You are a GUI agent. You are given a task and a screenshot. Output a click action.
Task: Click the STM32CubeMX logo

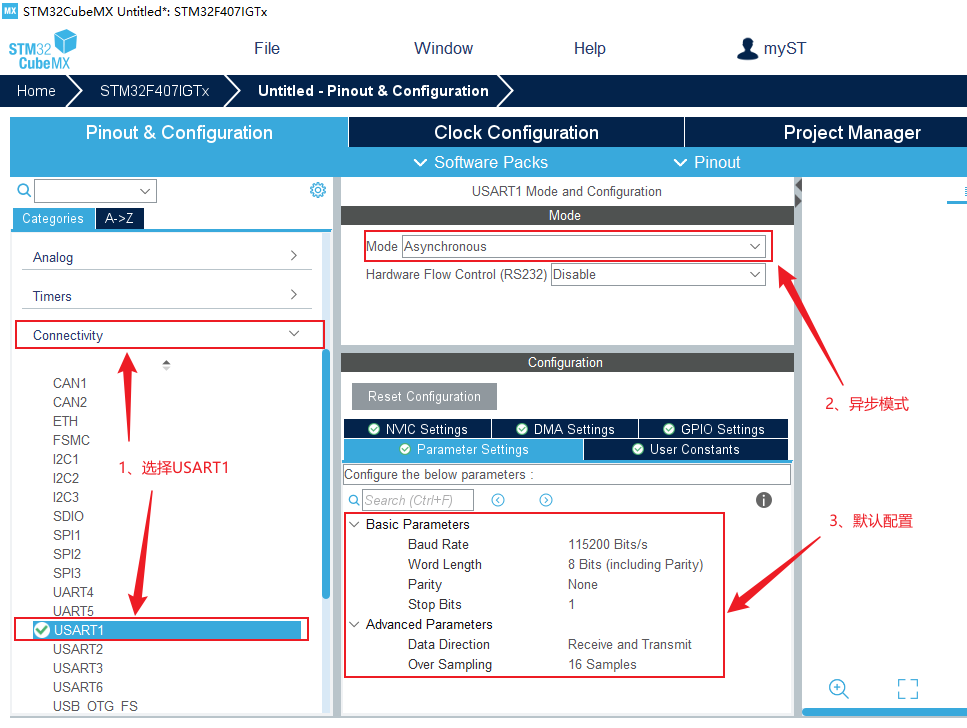coord(43,49)
